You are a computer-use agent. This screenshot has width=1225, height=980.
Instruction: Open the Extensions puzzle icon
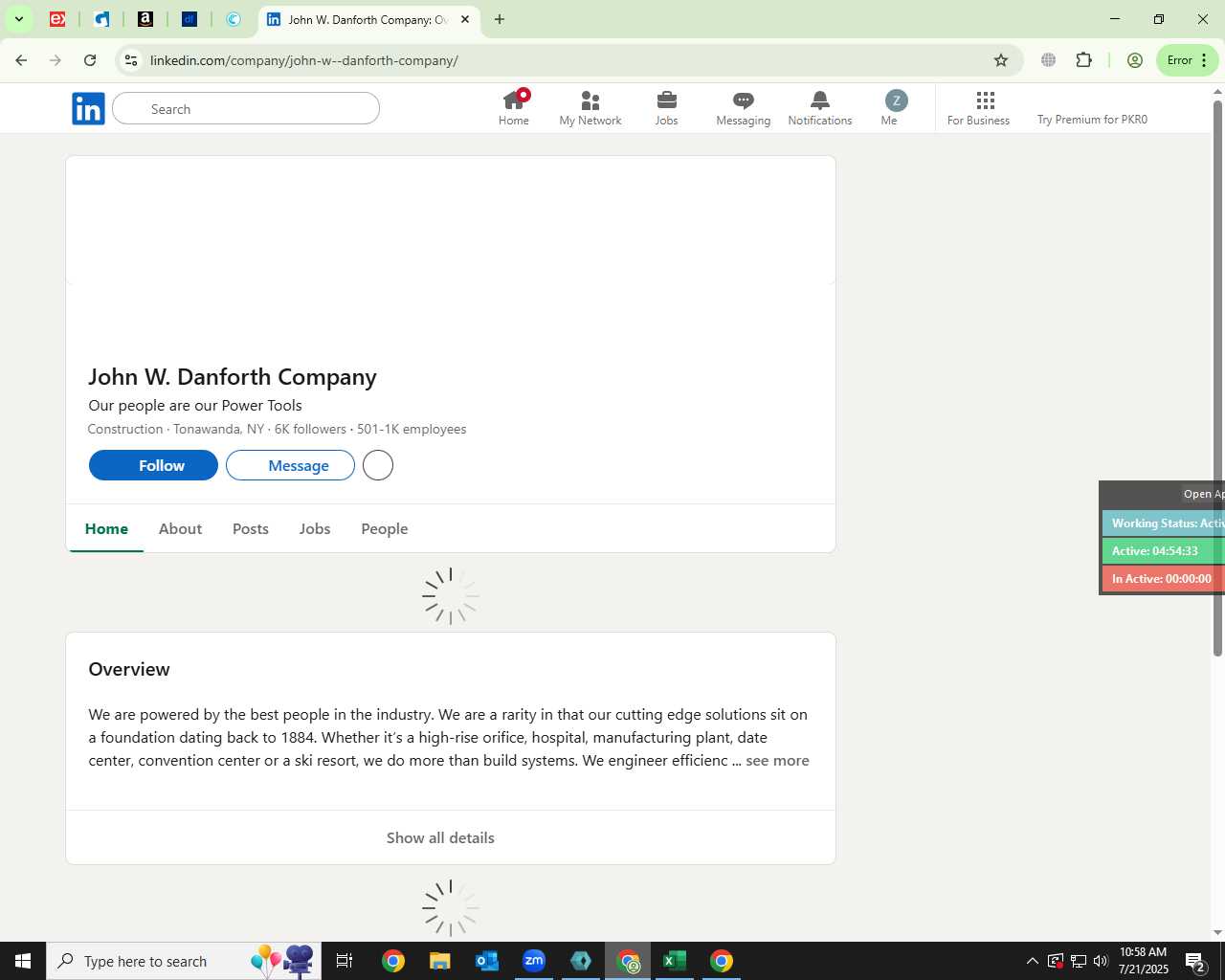(1083, 60)
